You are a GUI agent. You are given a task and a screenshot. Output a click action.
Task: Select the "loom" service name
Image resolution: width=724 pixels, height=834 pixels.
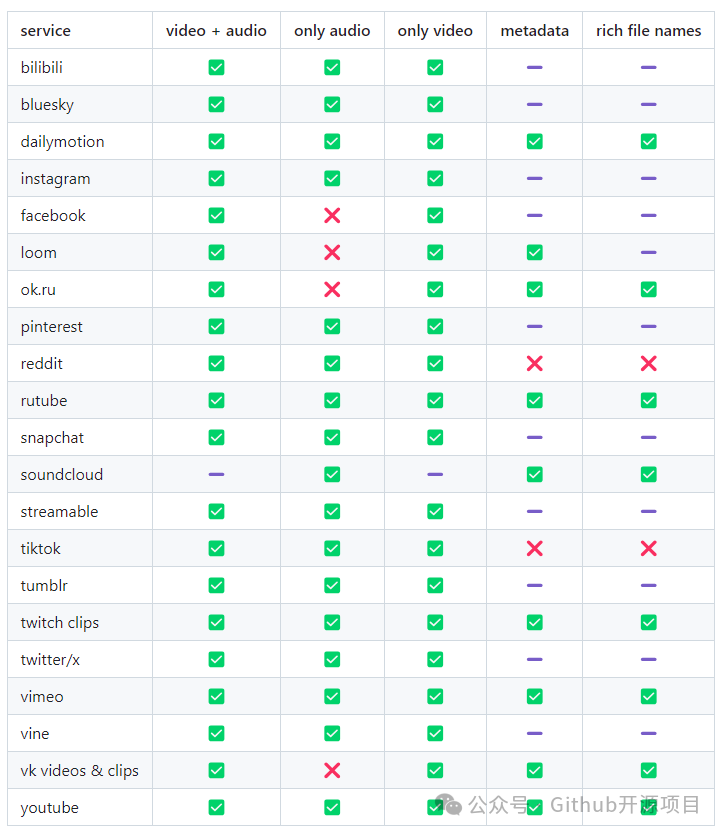(x=38, y=253)
